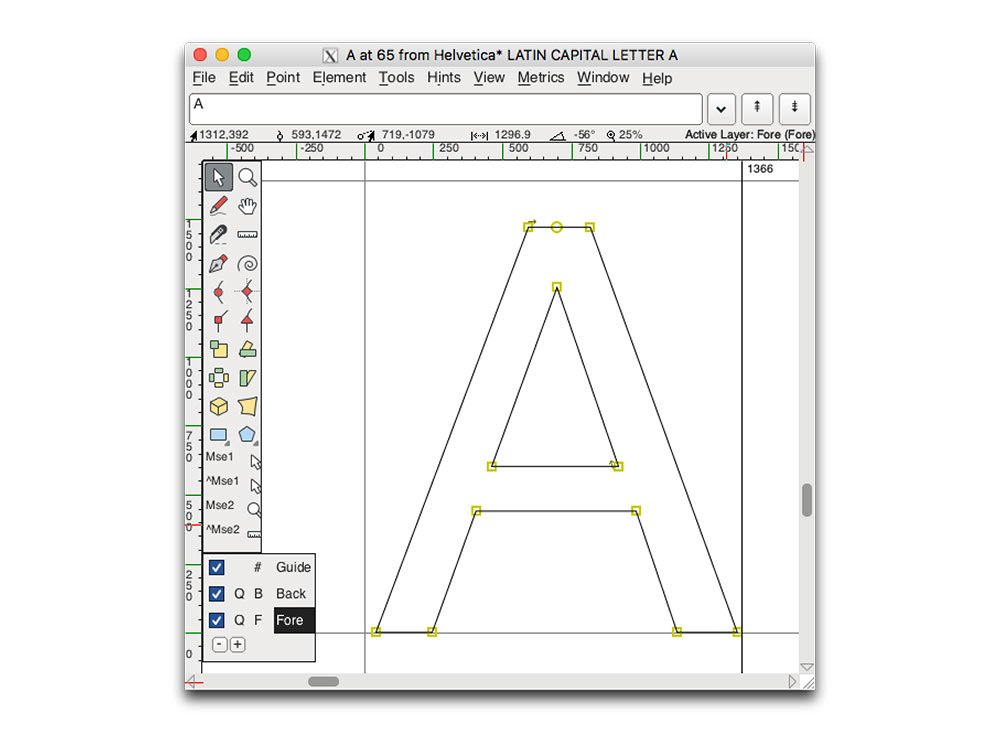
Task: Activate the Ruler measure tool
Action: coord(247,235)
